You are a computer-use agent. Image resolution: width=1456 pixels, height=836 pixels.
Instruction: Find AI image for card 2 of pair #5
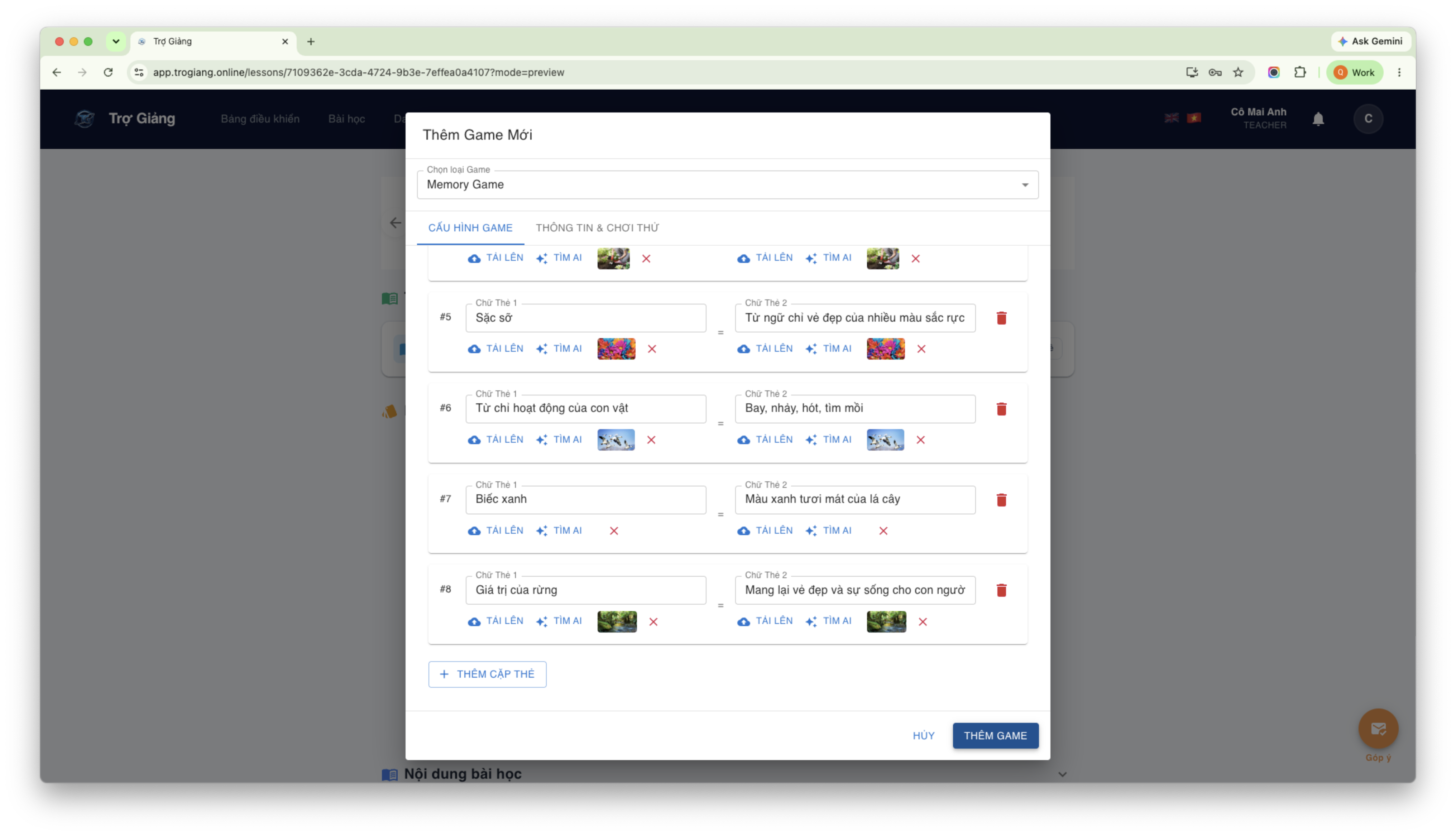click(x=828, y=349)
